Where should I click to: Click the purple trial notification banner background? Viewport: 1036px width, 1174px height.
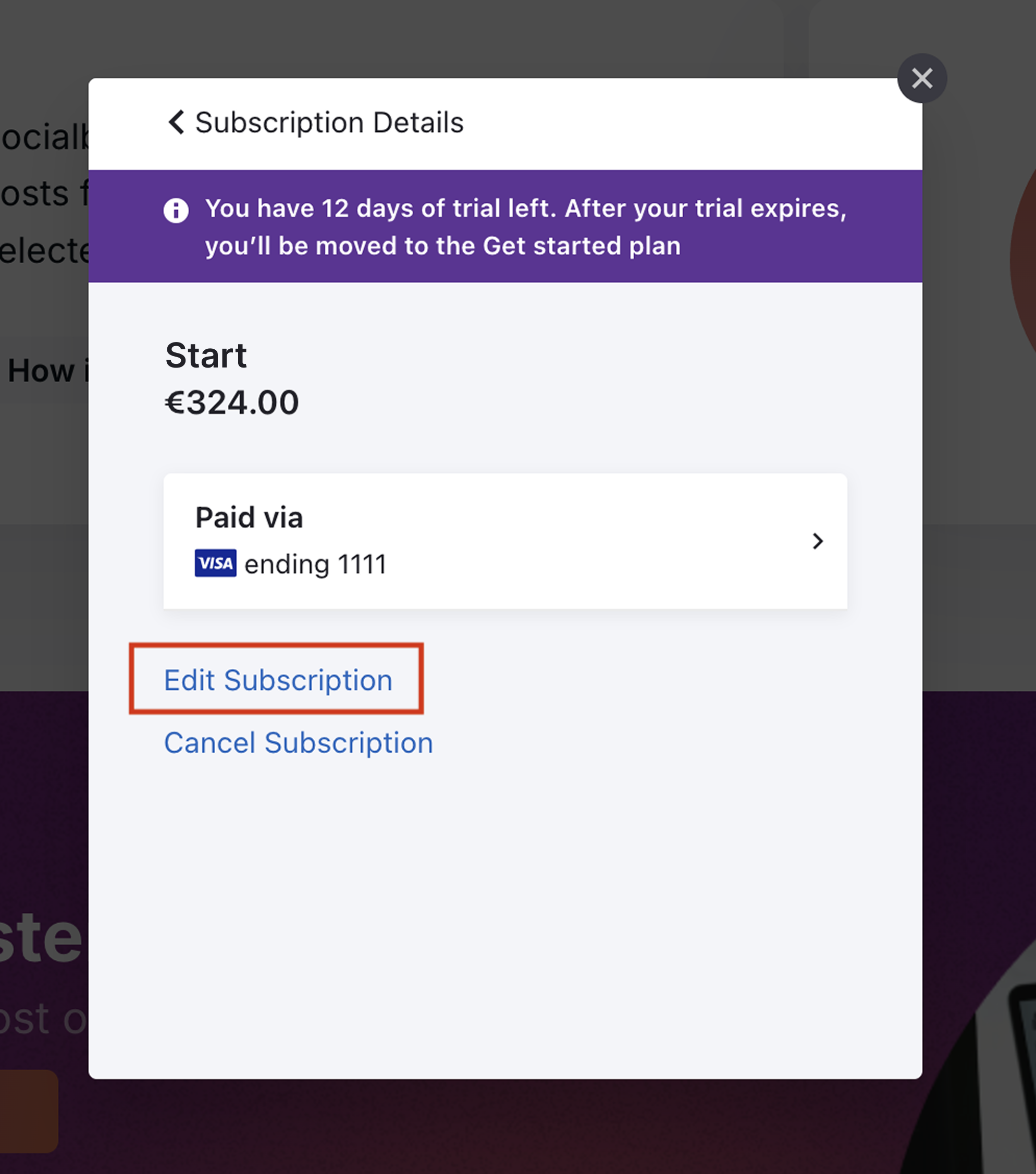[x=505, y=226]
